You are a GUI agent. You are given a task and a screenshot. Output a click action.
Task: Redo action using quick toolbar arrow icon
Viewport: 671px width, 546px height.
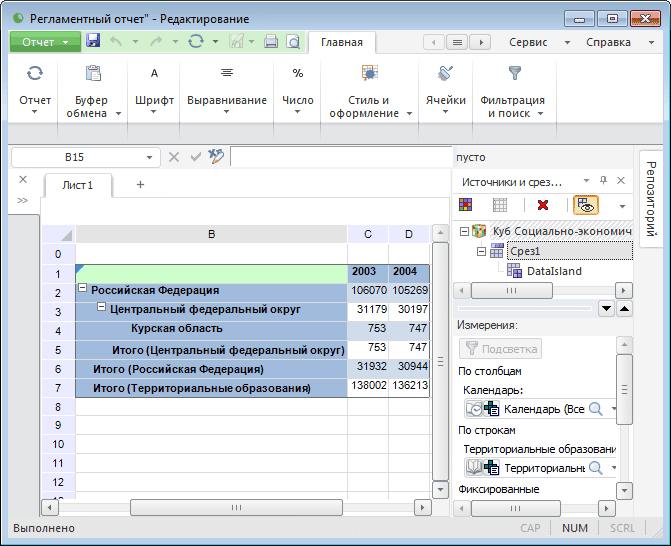[x=156, y=42]
